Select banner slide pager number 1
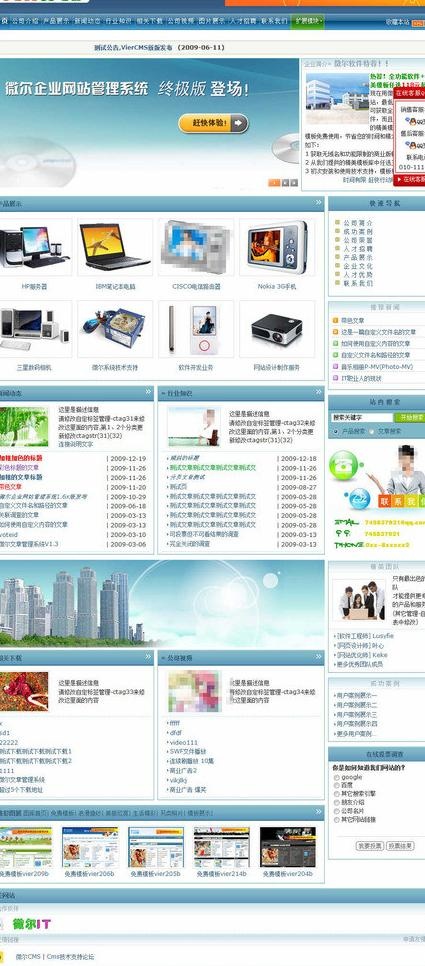This screenshot has height=966, width=425. tap(274, 182)
